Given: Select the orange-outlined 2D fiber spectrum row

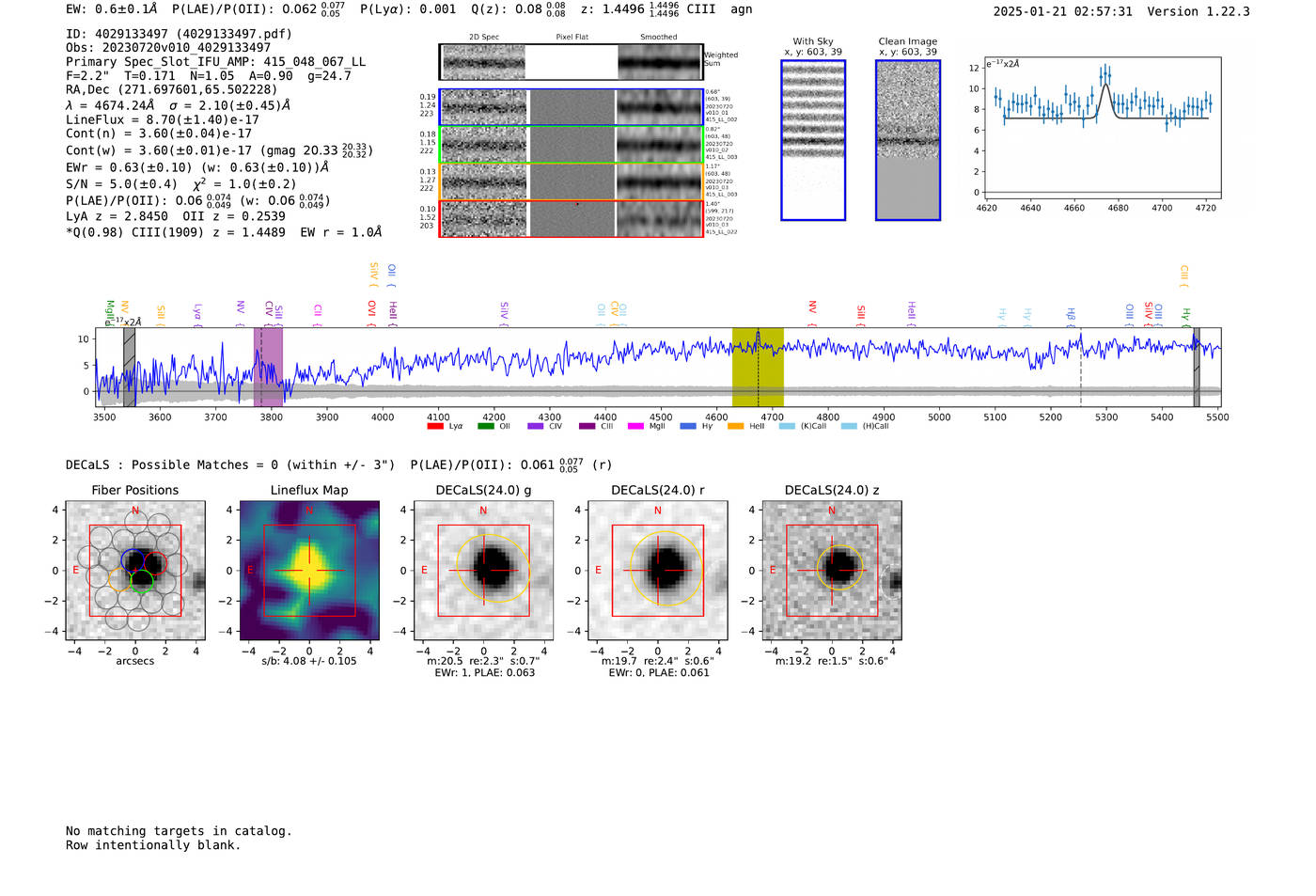Looking at the screenshot, I should pos(572,181).
